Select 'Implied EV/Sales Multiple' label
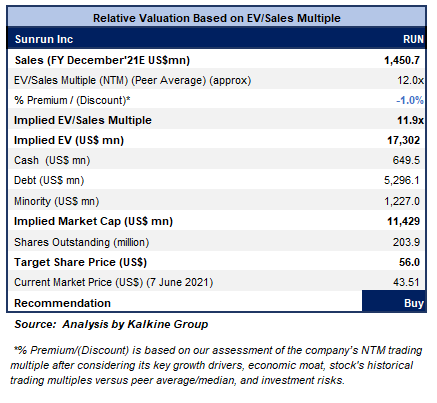Screen dimensions: 437x403 (83, 120)
